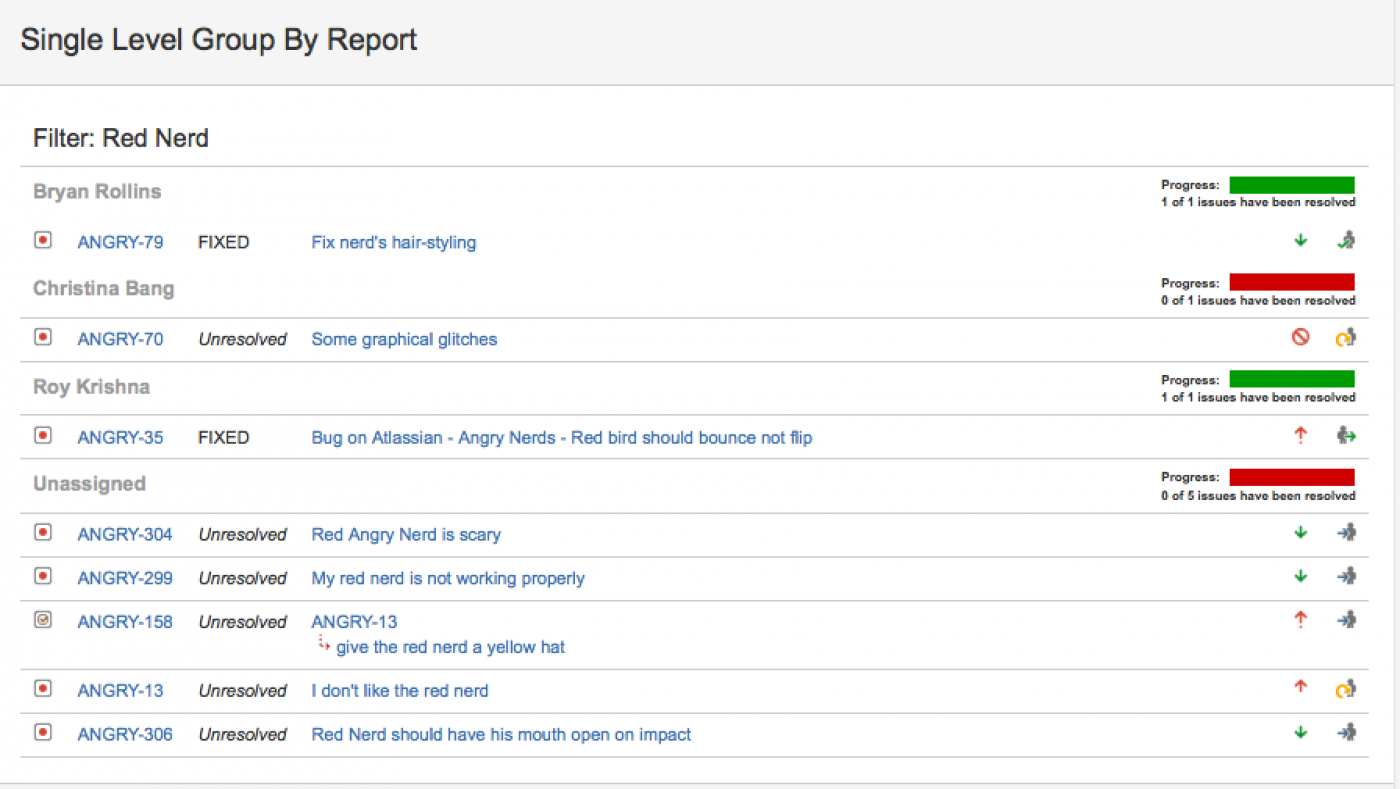Image resolution: width=1400 pixels, height=789 pixels.
Task: Click the red progress bar for Unassigned group
Action: point(1291,477)
